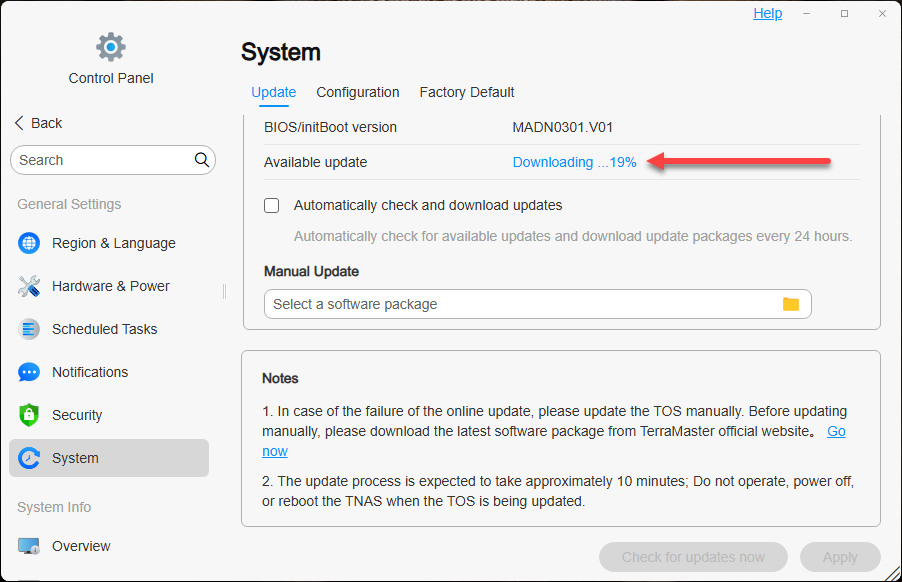Switch to the Configuration tab

[x=358, y=92]
